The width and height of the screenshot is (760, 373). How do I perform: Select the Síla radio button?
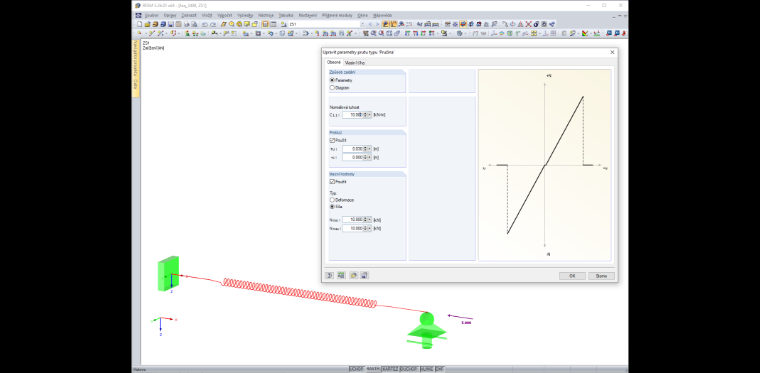click(332, 206)
